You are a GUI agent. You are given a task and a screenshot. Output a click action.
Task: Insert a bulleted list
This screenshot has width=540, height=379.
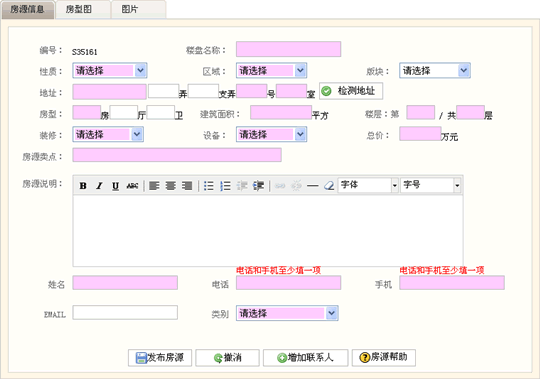point(209,186)
